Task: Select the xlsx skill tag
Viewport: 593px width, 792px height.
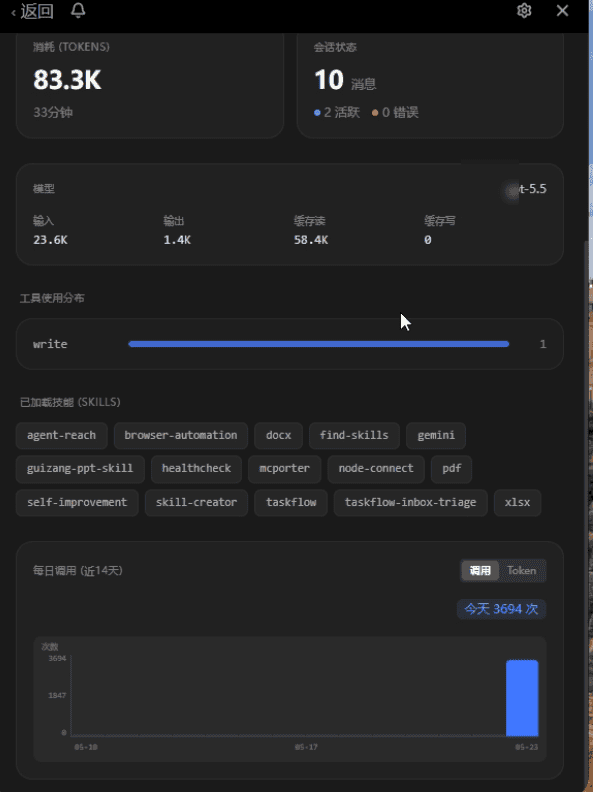Action: click(x=517, y=503)
